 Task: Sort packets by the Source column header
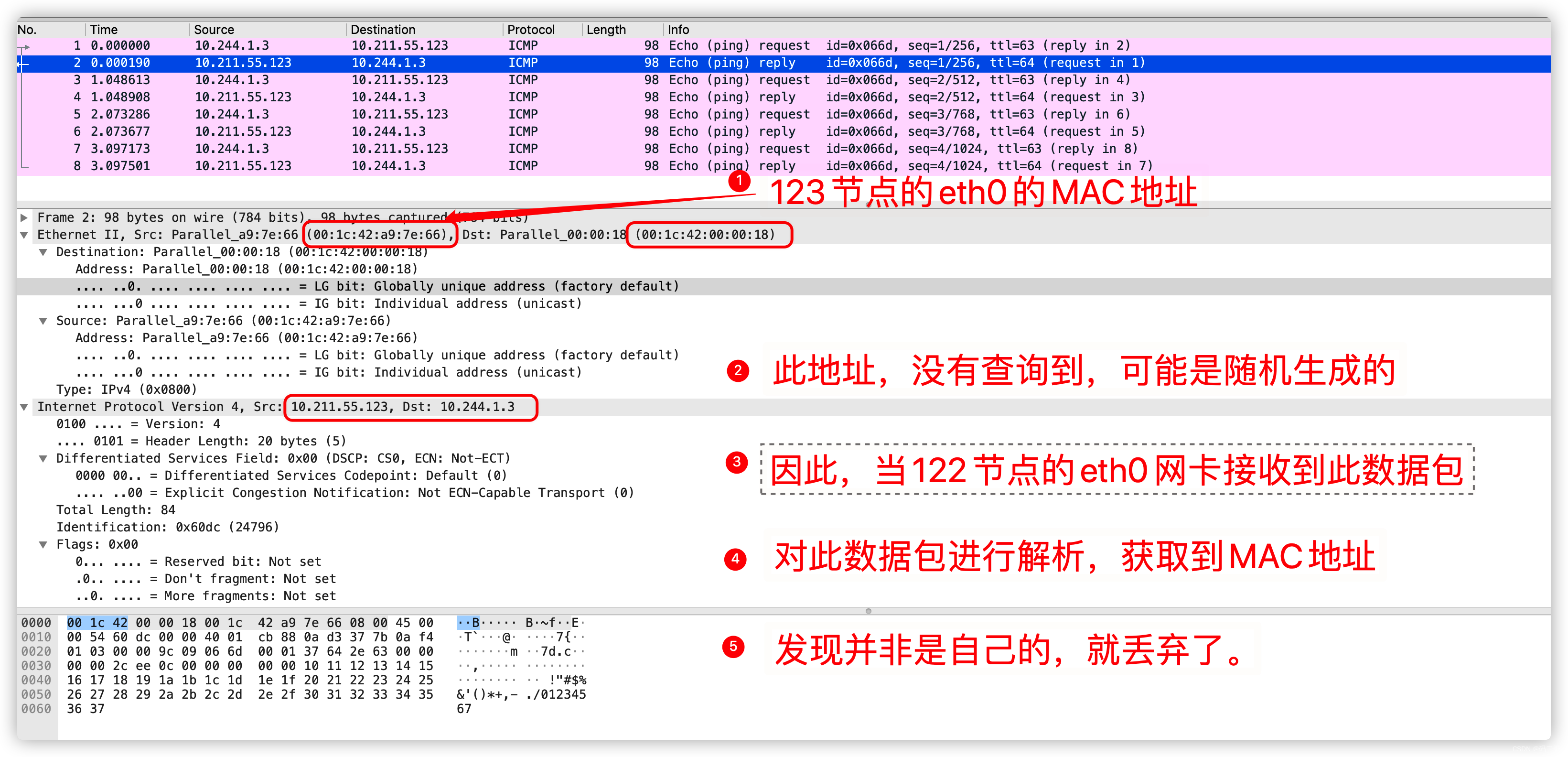click(x=268, y=29)
